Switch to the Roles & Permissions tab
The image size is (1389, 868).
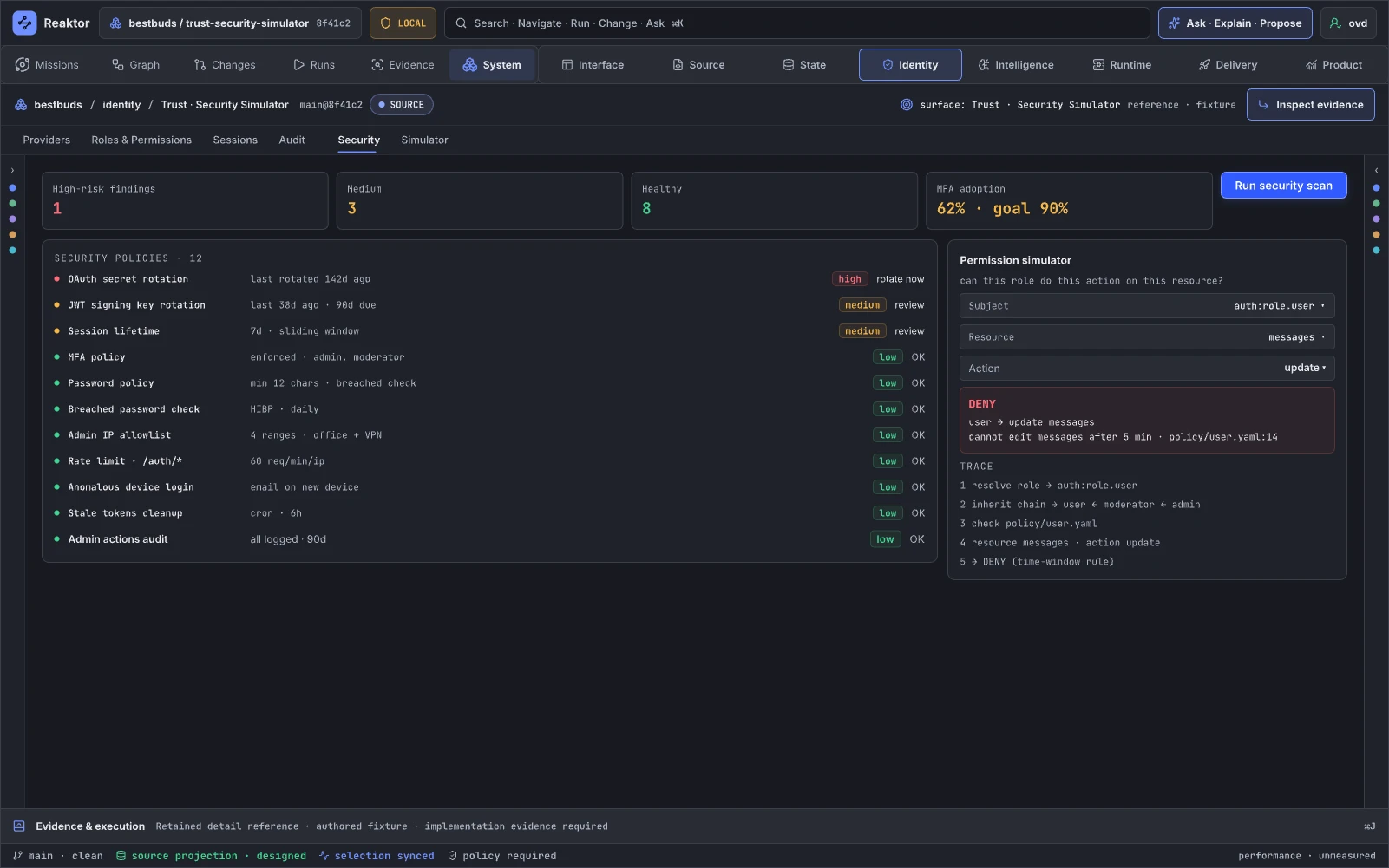(141, 140)
